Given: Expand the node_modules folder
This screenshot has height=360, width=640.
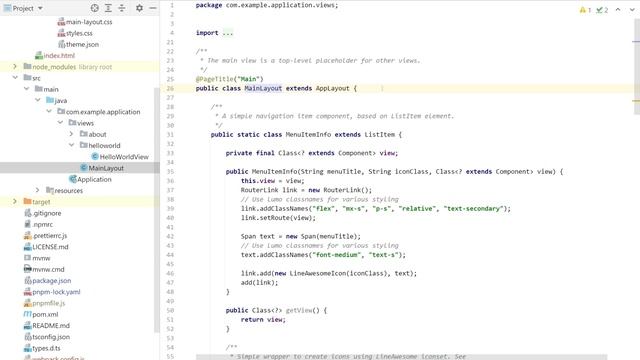Looking at the screenshot, I should tap(15, 67).
